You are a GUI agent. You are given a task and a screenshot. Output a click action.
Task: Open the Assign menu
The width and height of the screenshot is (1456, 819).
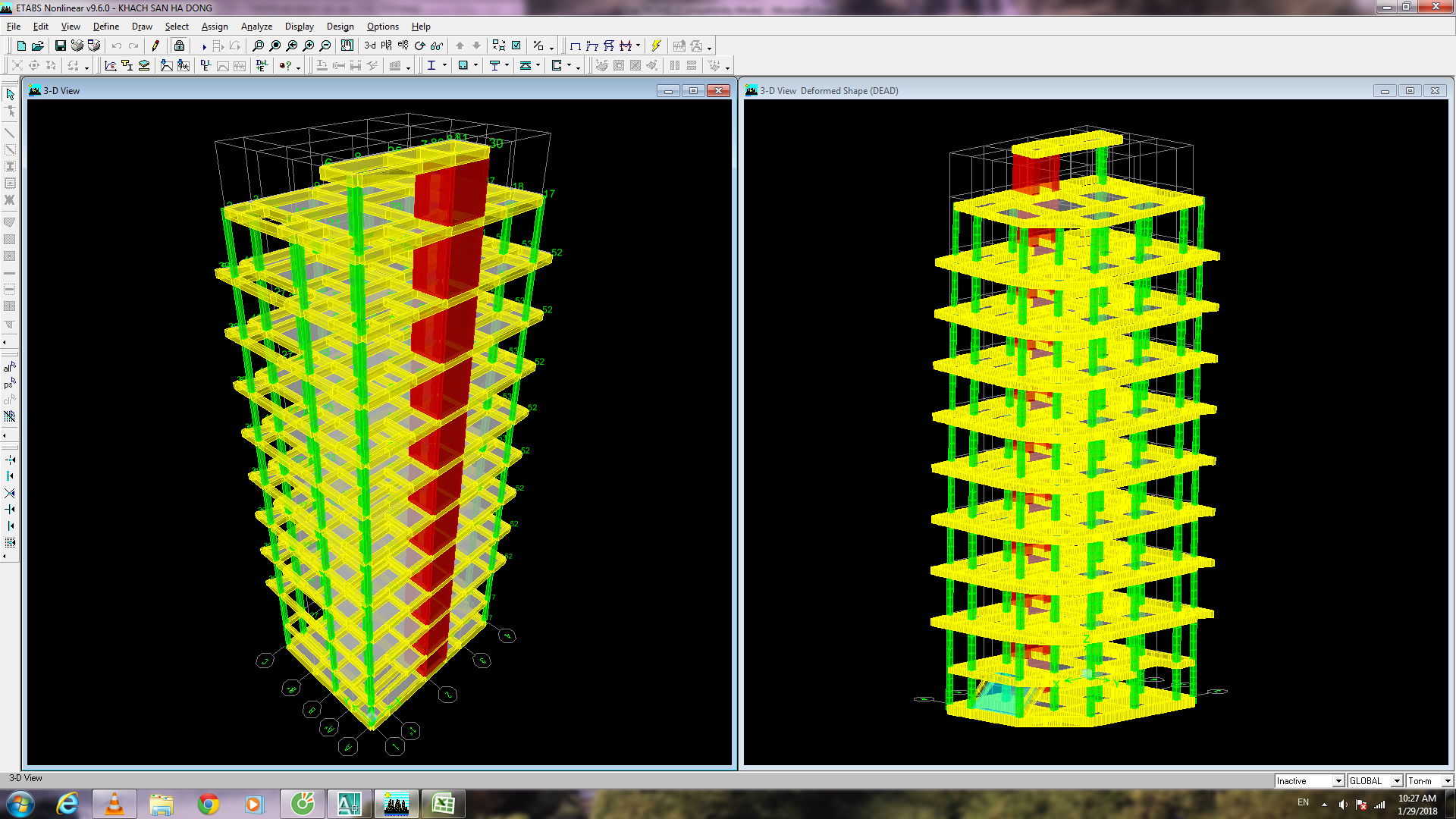pos(215,27)
